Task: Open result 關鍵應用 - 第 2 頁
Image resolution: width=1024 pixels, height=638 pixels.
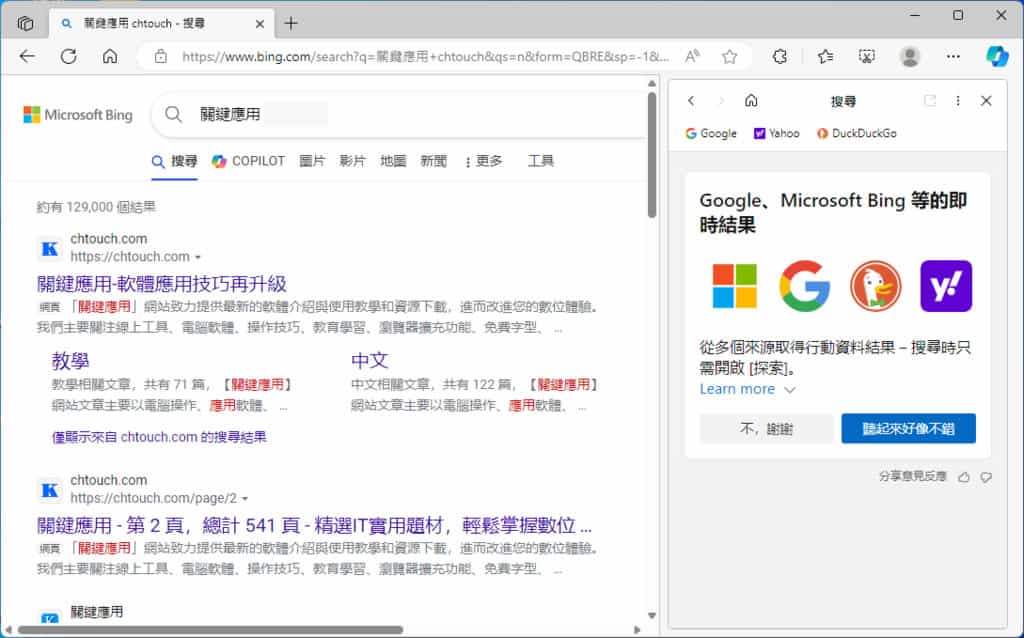Action: click(x=314, y=526)
